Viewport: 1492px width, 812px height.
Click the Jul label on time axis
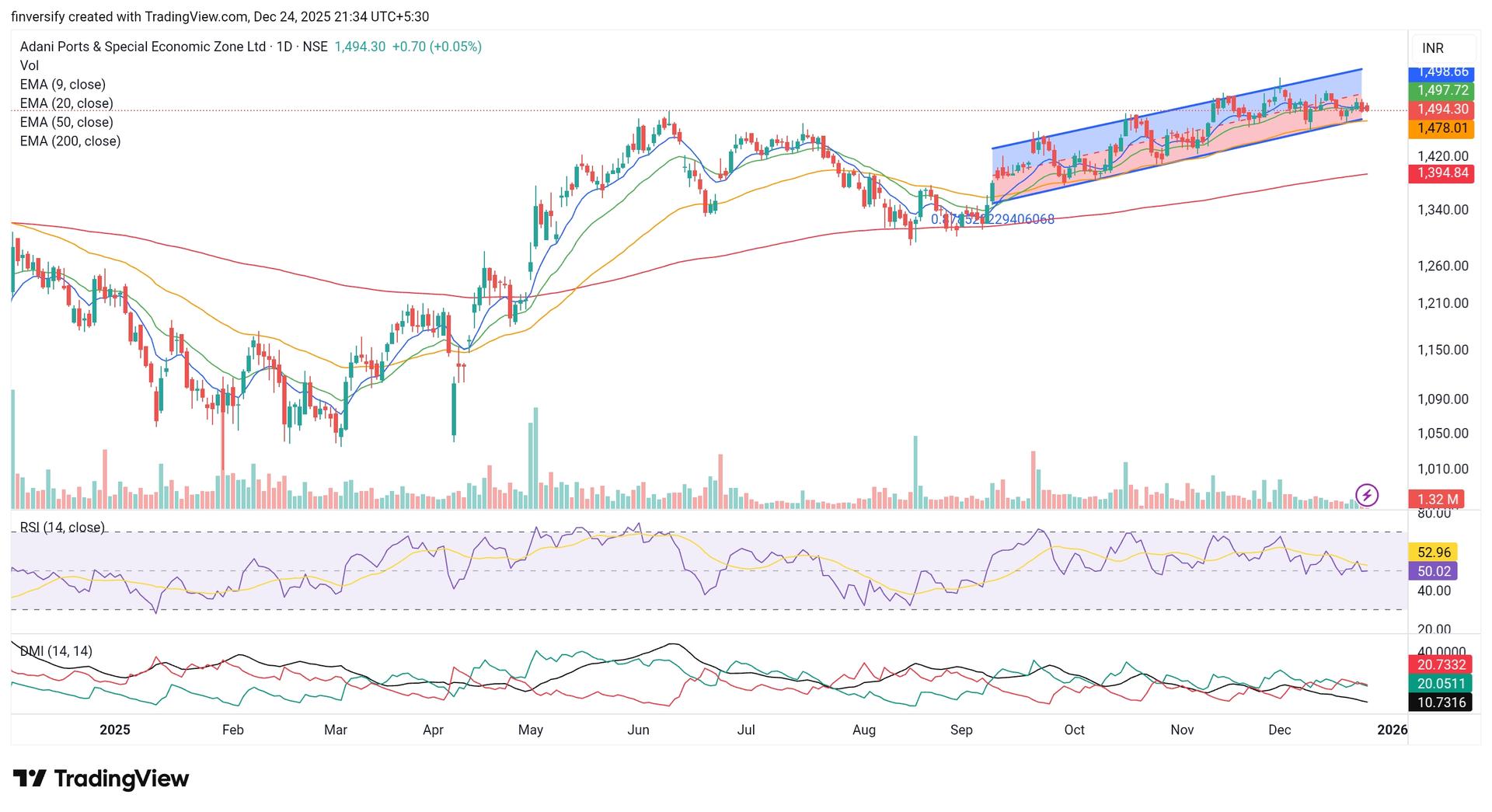[746, 730]
